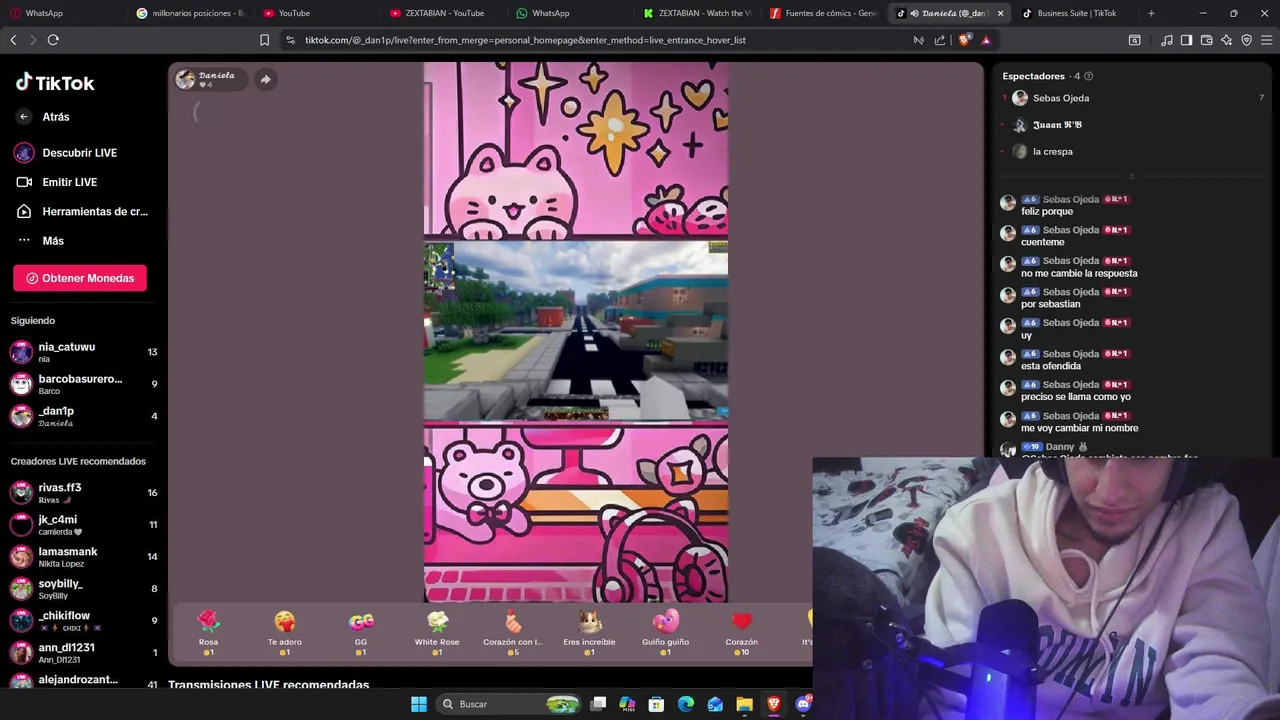Open _chikiflow recommended live
The image size is (1280, 720).
[x=82, y=621]
